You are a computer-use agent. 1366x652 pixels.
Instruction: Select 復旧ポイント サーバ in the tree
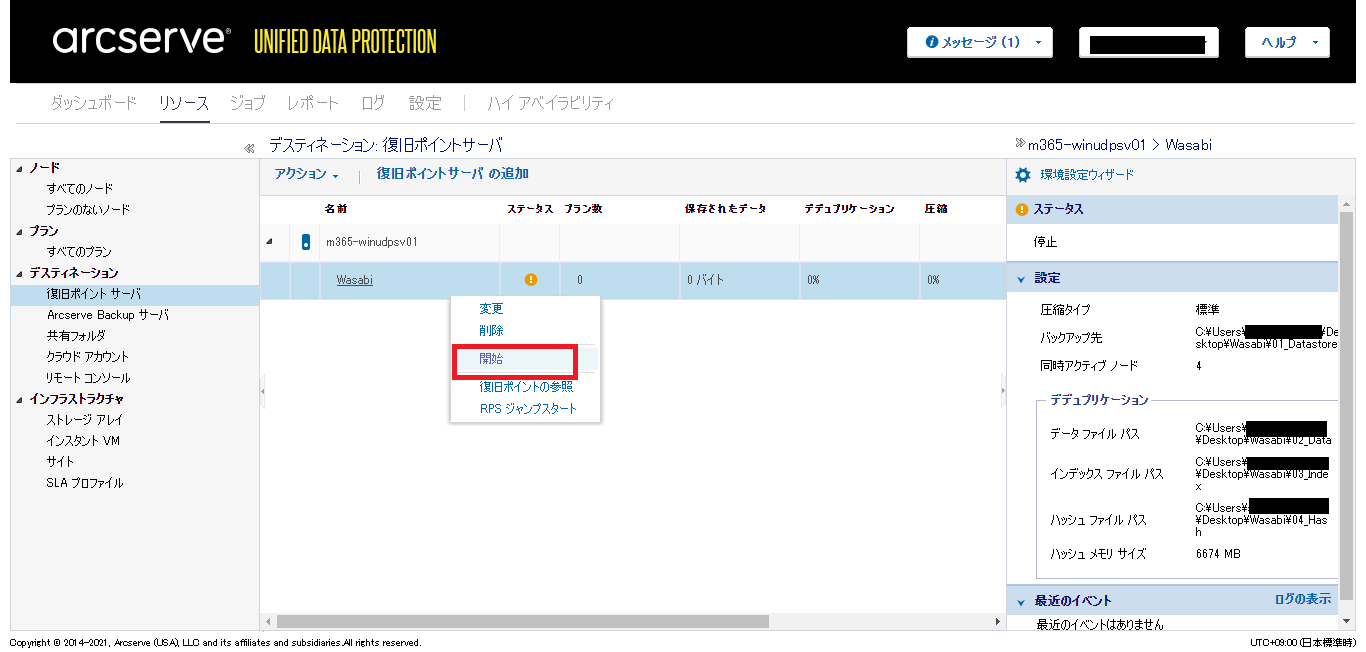tap(94, 294)
